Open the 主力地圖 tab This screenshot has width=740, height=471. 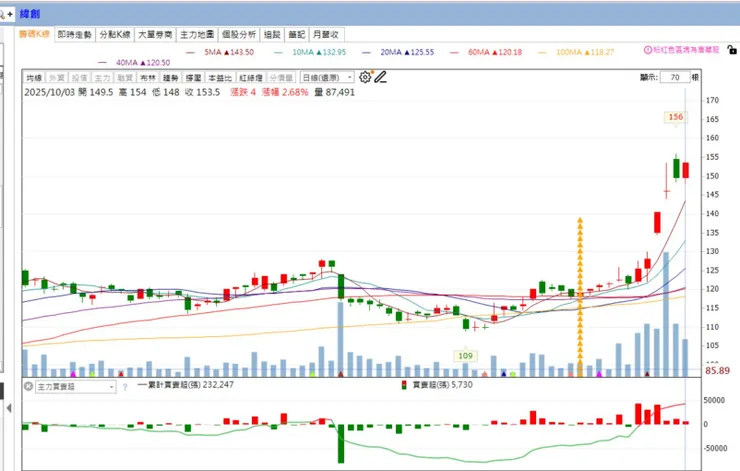coord(197,34)
